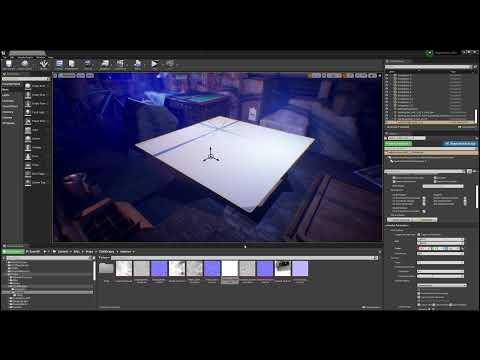Open the Cinematic category tab
Viewport: 480px width, 360px height.
[x=12, y=101]
